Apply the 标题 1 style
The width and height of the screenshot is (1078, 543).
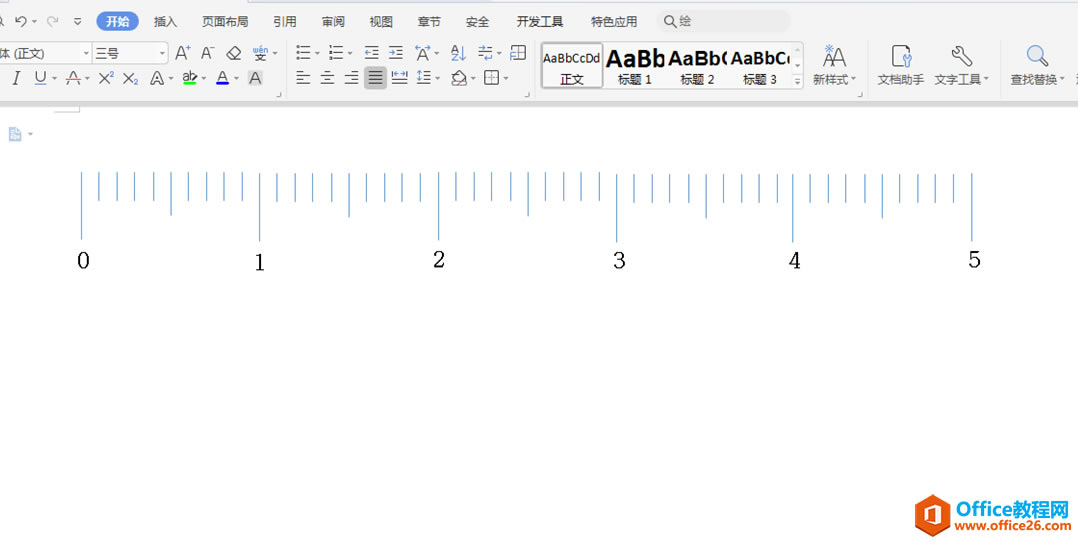click(x=635, y=66)
